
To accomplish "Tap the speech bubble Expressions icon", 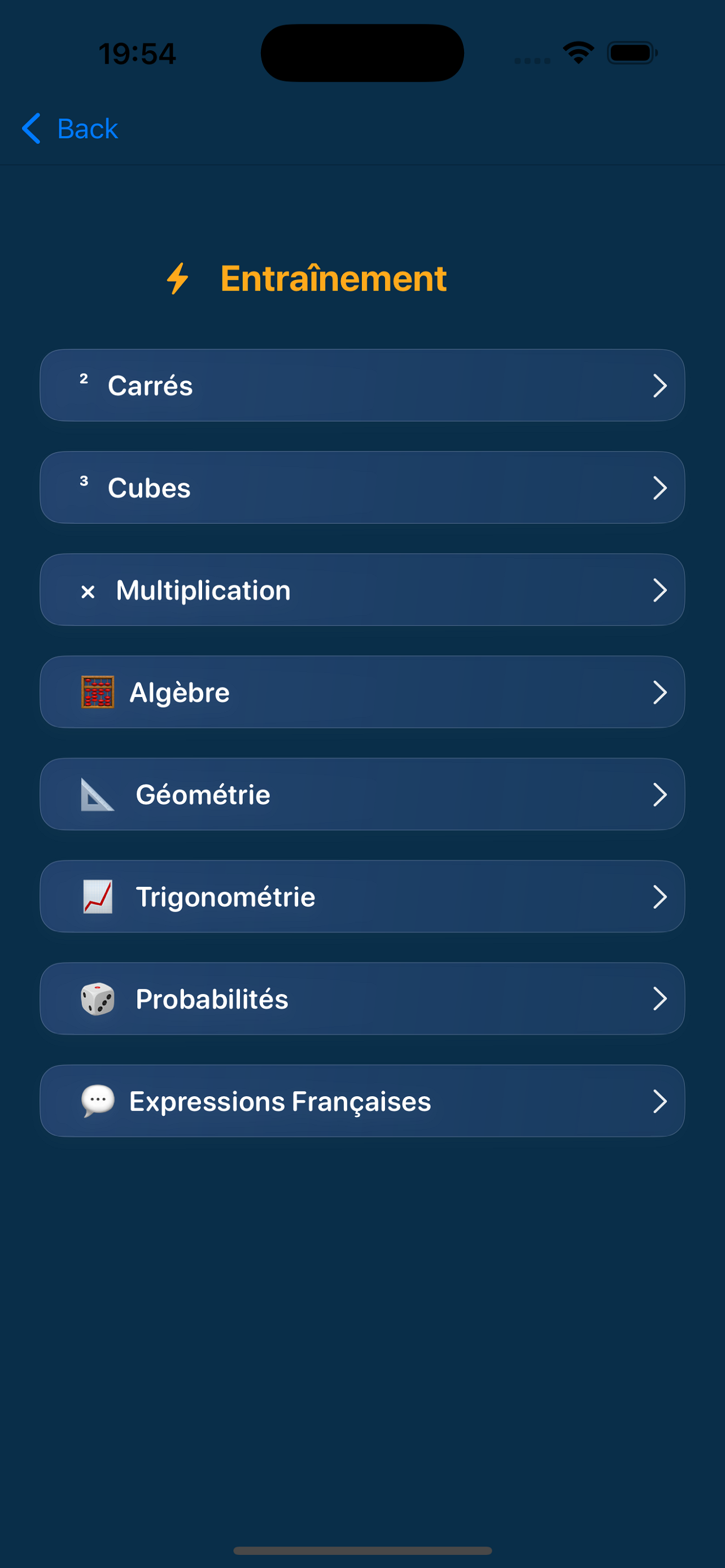I will coord(97,1101).
